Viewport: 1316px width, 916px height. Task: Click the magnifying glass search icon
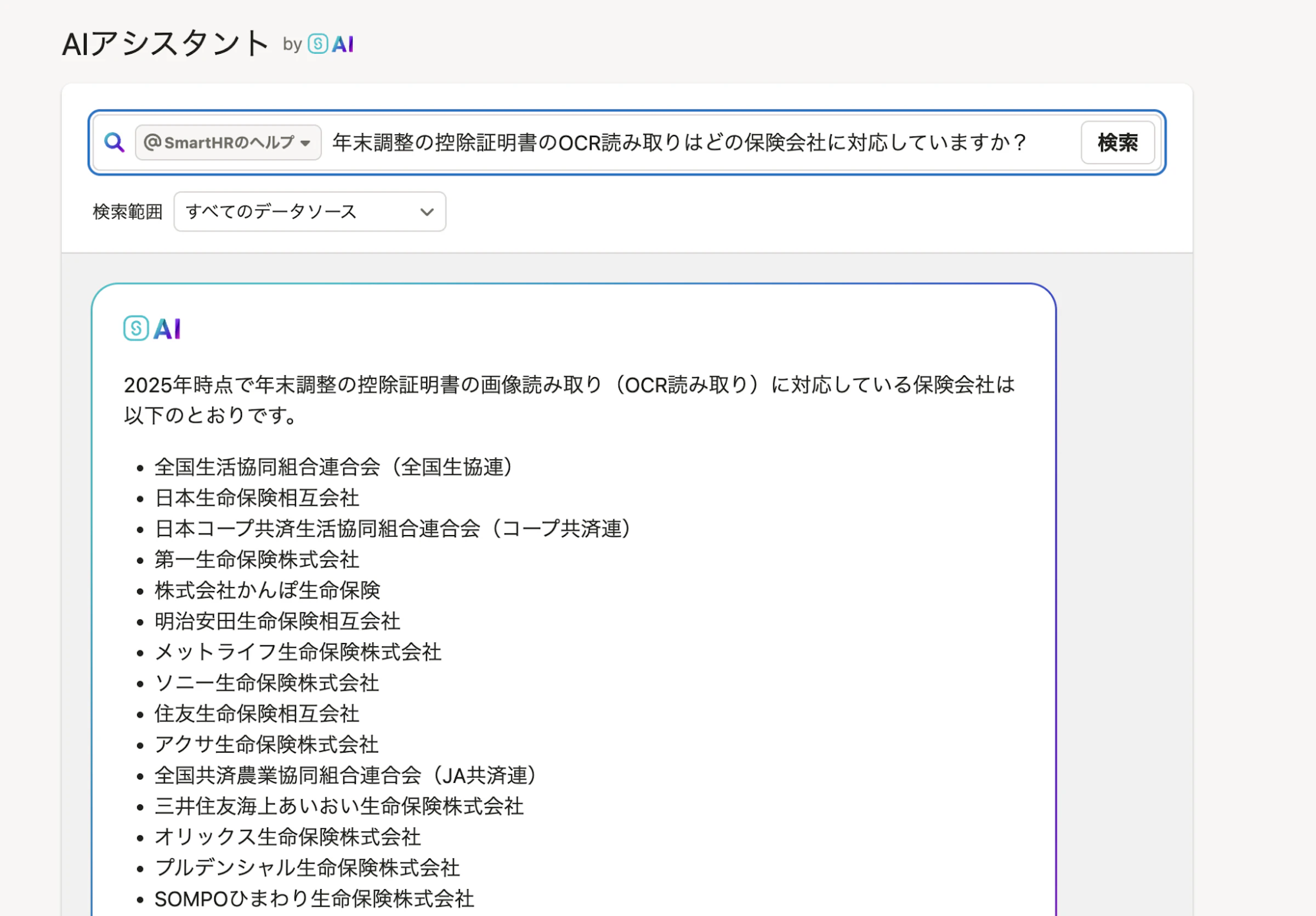coord(115,143)
